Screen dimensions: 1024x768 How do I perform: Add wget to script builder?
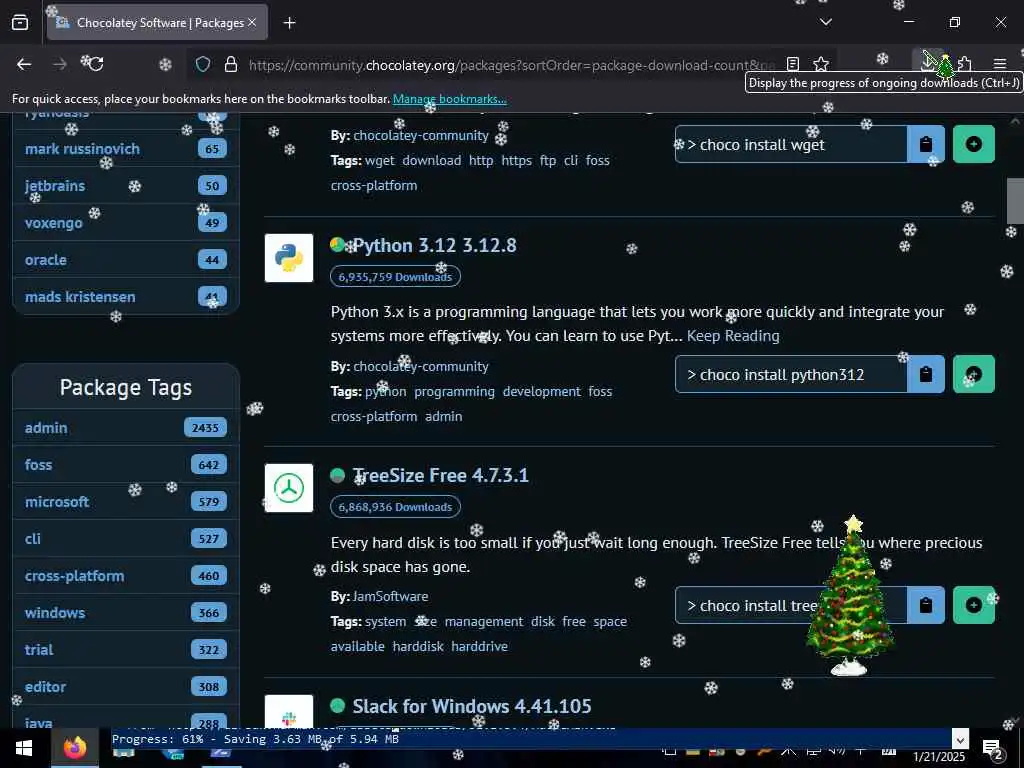pyautogui.click(x=974, y=144)
